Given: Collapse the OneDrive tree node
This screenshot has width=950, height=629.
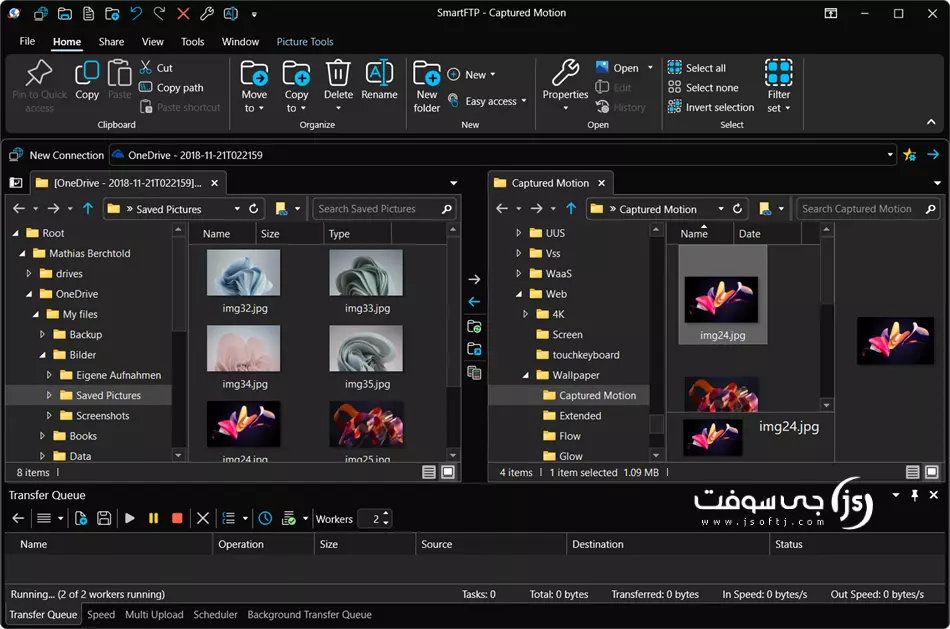Looking at the screenshot, I should 28,294.
